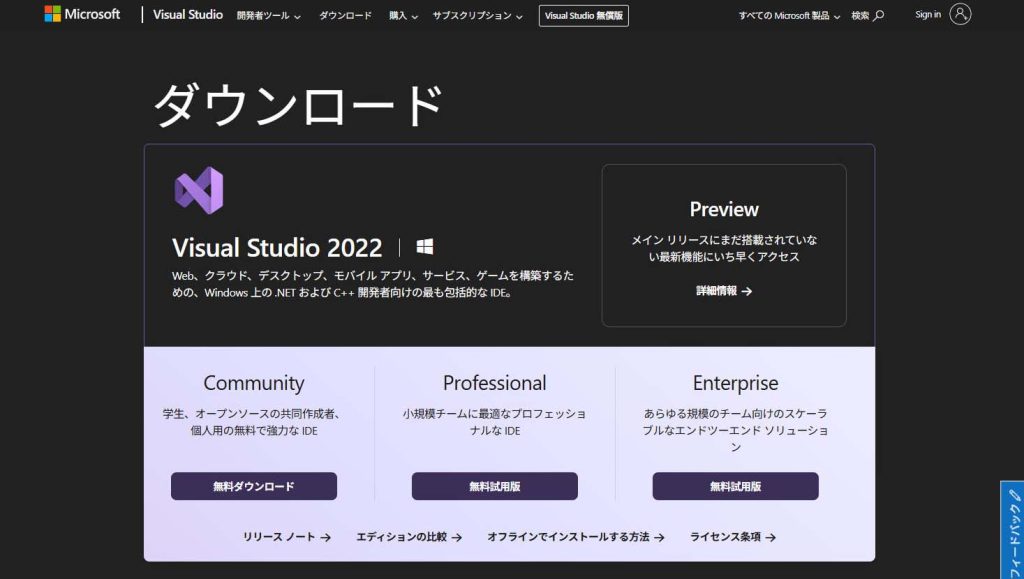Open the エディションの比較 link
The width and height of the screenshot is (1024, 579).
coord(409,537)
